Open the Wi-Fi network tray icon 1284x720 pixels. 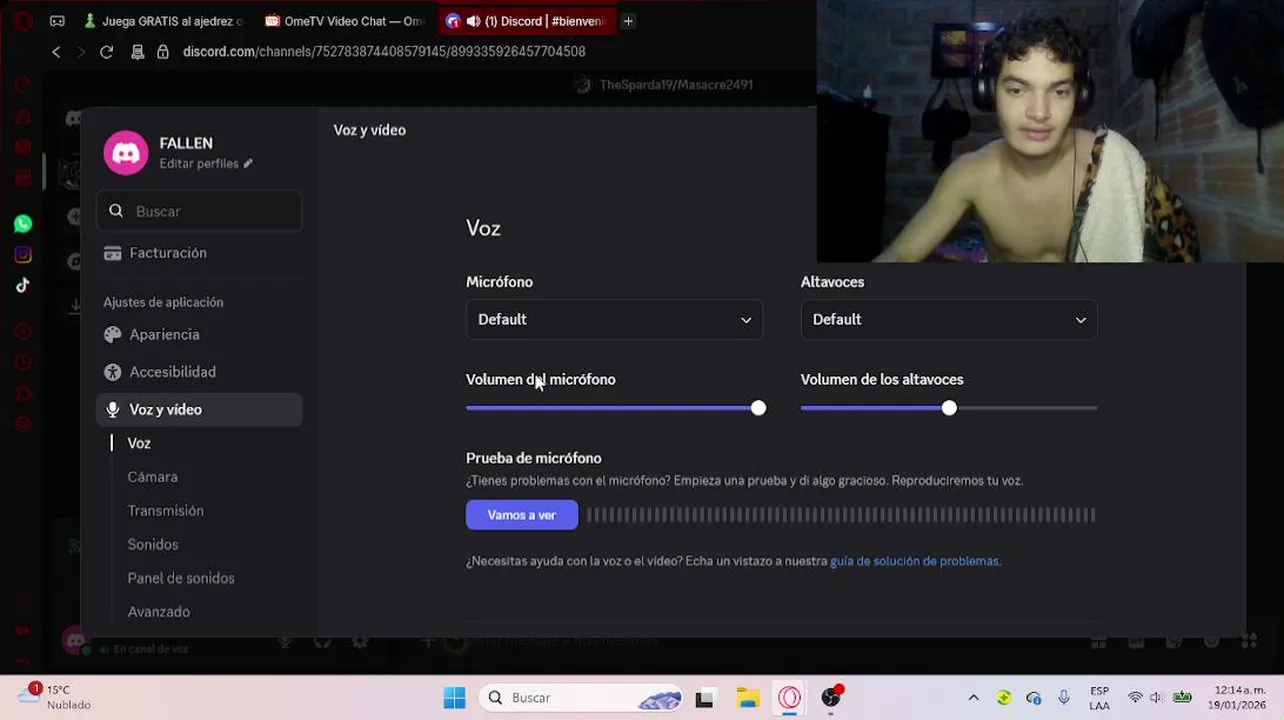click(x=1135, y=698)
